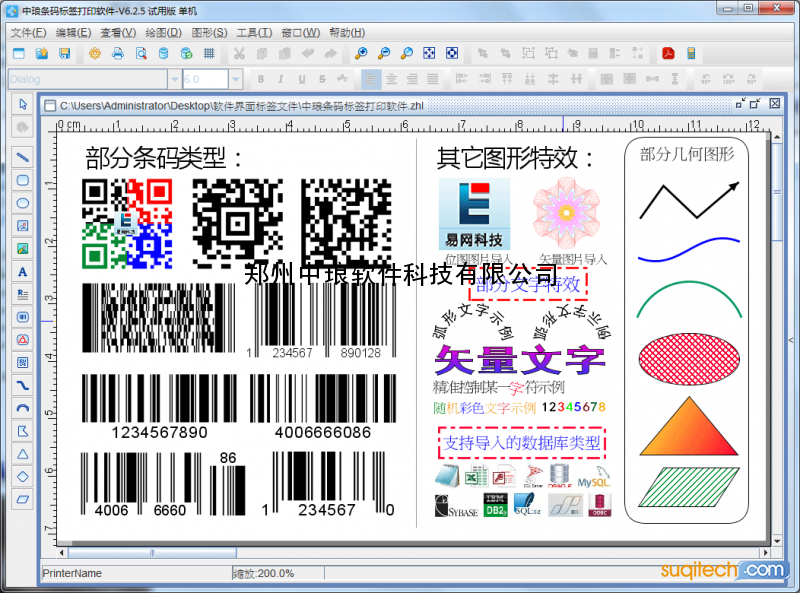
Task: Click the blue fit-to-page circle icon
Action: pos(452,53)
